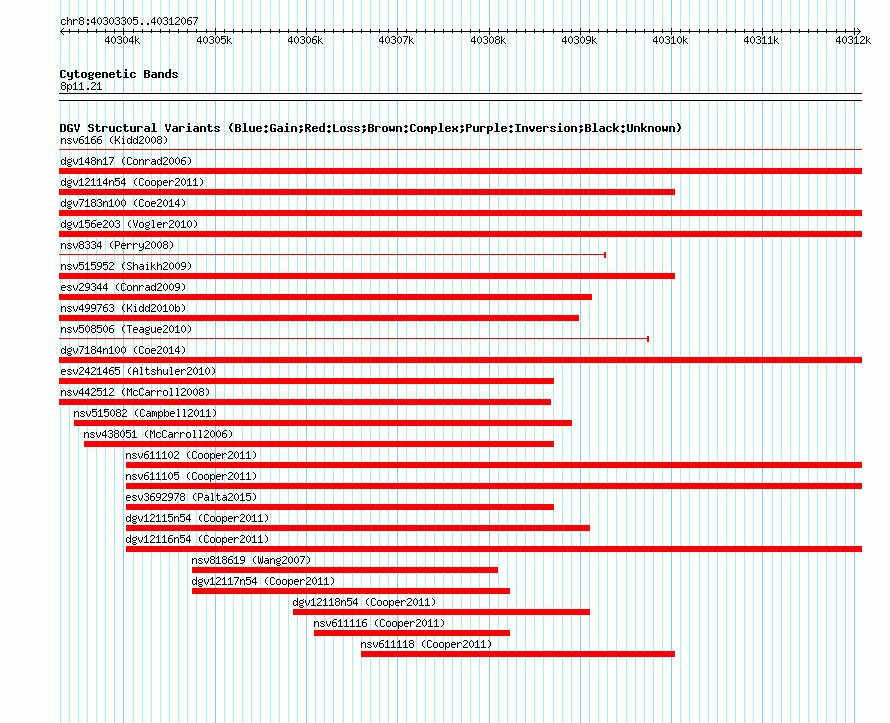This screenshot has width=890, height=723.
Task: Click the red bar under nsv611118
Action: pos(518,654)
